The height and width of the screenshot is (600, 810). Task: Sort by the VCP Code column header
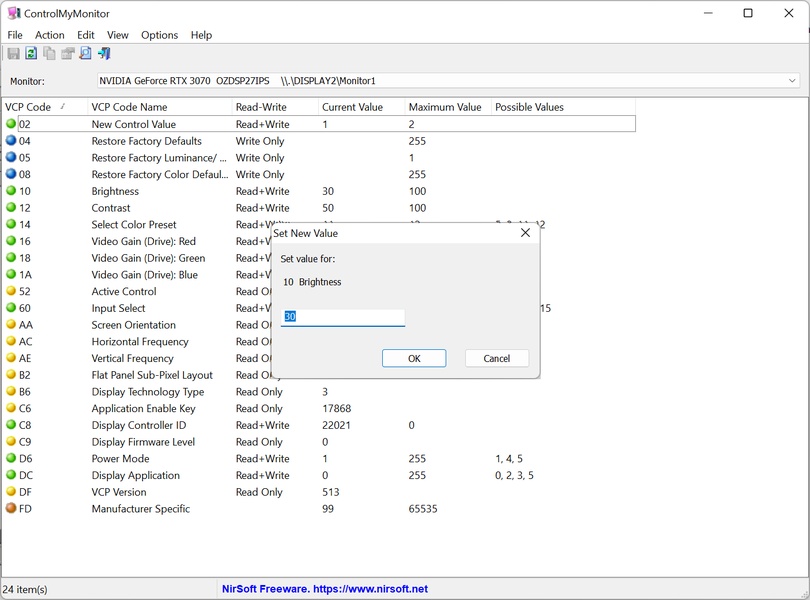point(28,107)
